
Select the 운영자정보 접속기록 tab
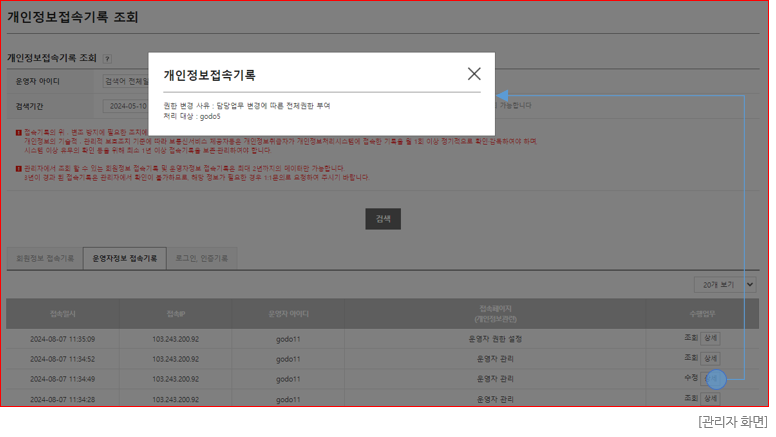[x=124, y=258]
